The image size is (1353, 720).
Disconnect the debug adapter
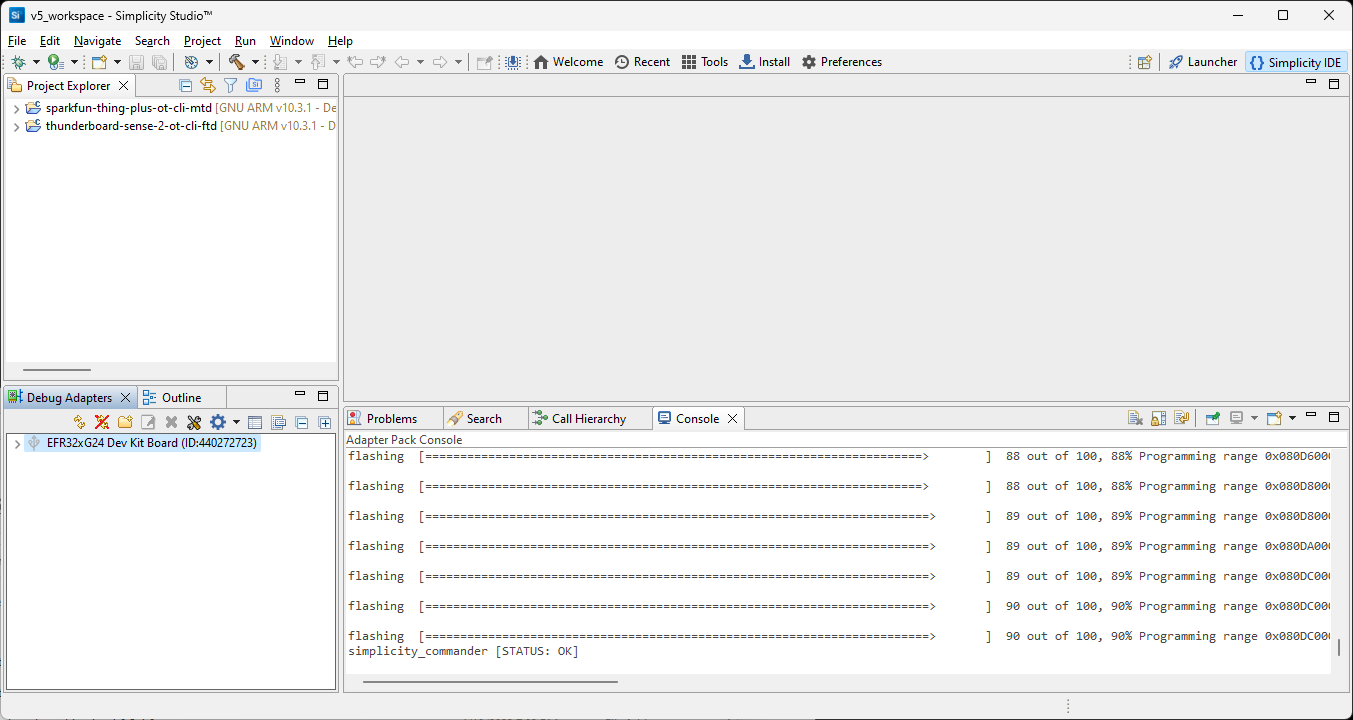tap(101, 421)
